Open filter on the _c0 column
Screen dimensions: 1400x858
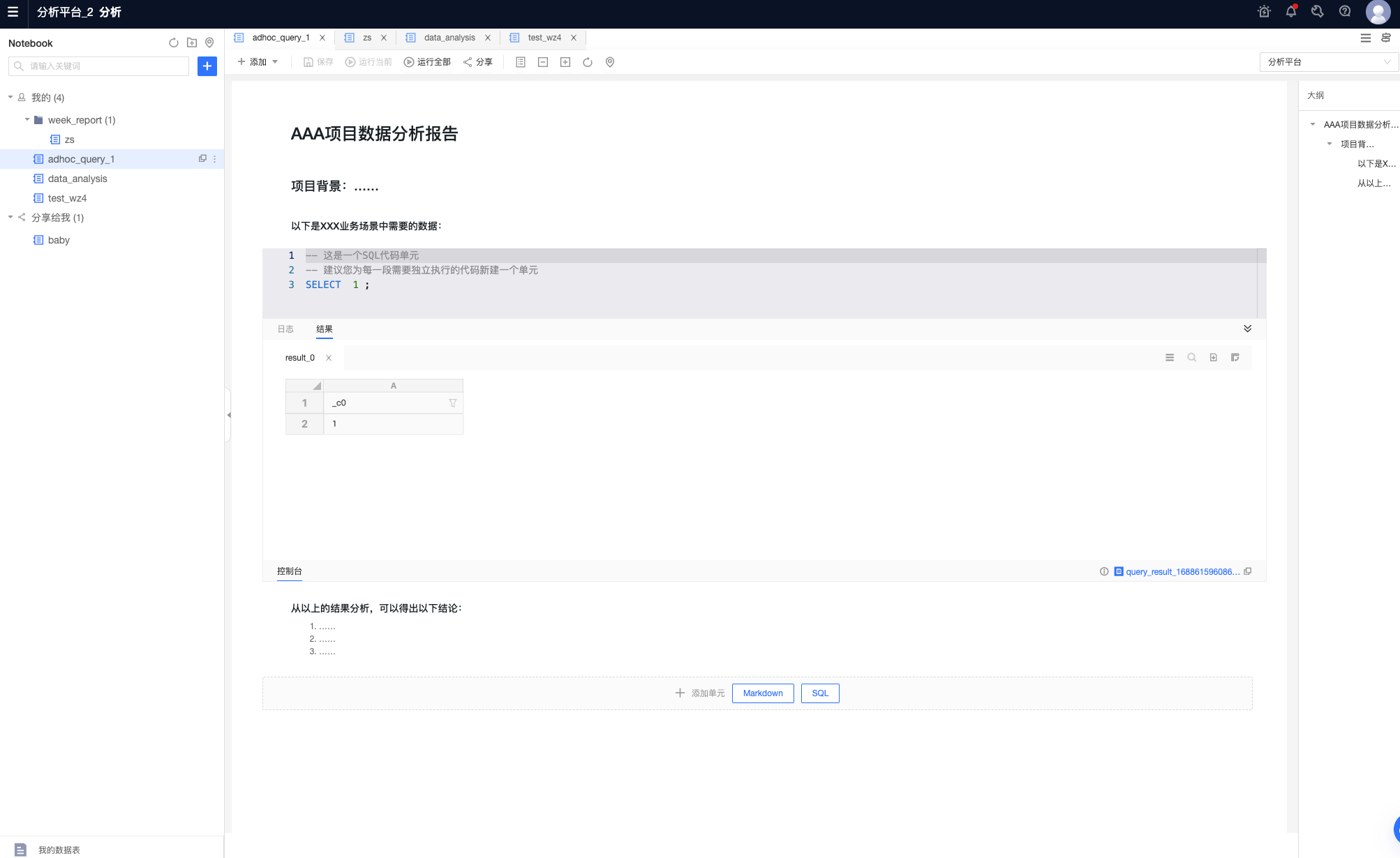pyautogui.click(x=453, y=402)
